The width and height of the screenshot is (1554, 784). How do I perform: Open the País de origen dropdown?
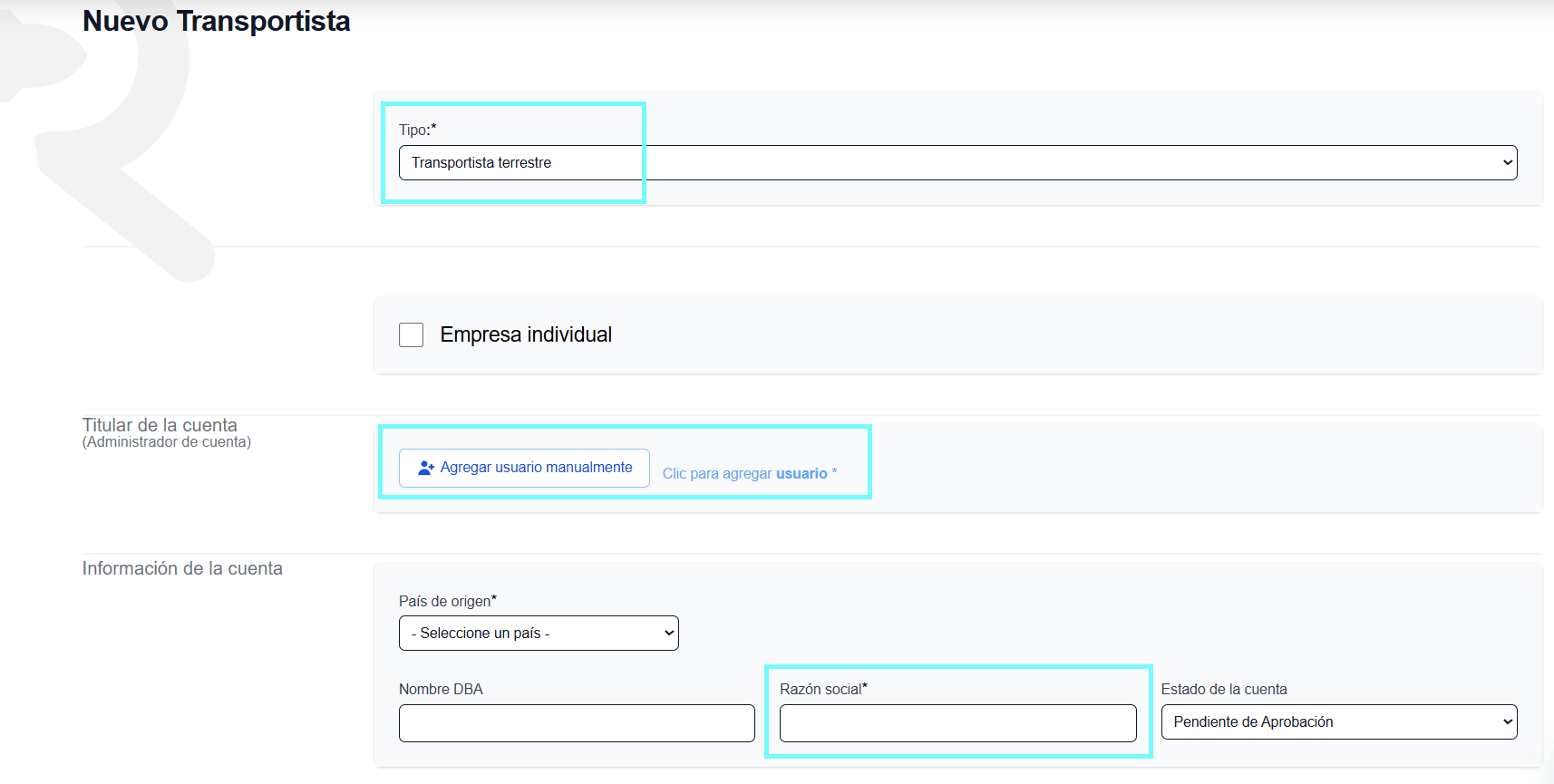coord(539,633)
